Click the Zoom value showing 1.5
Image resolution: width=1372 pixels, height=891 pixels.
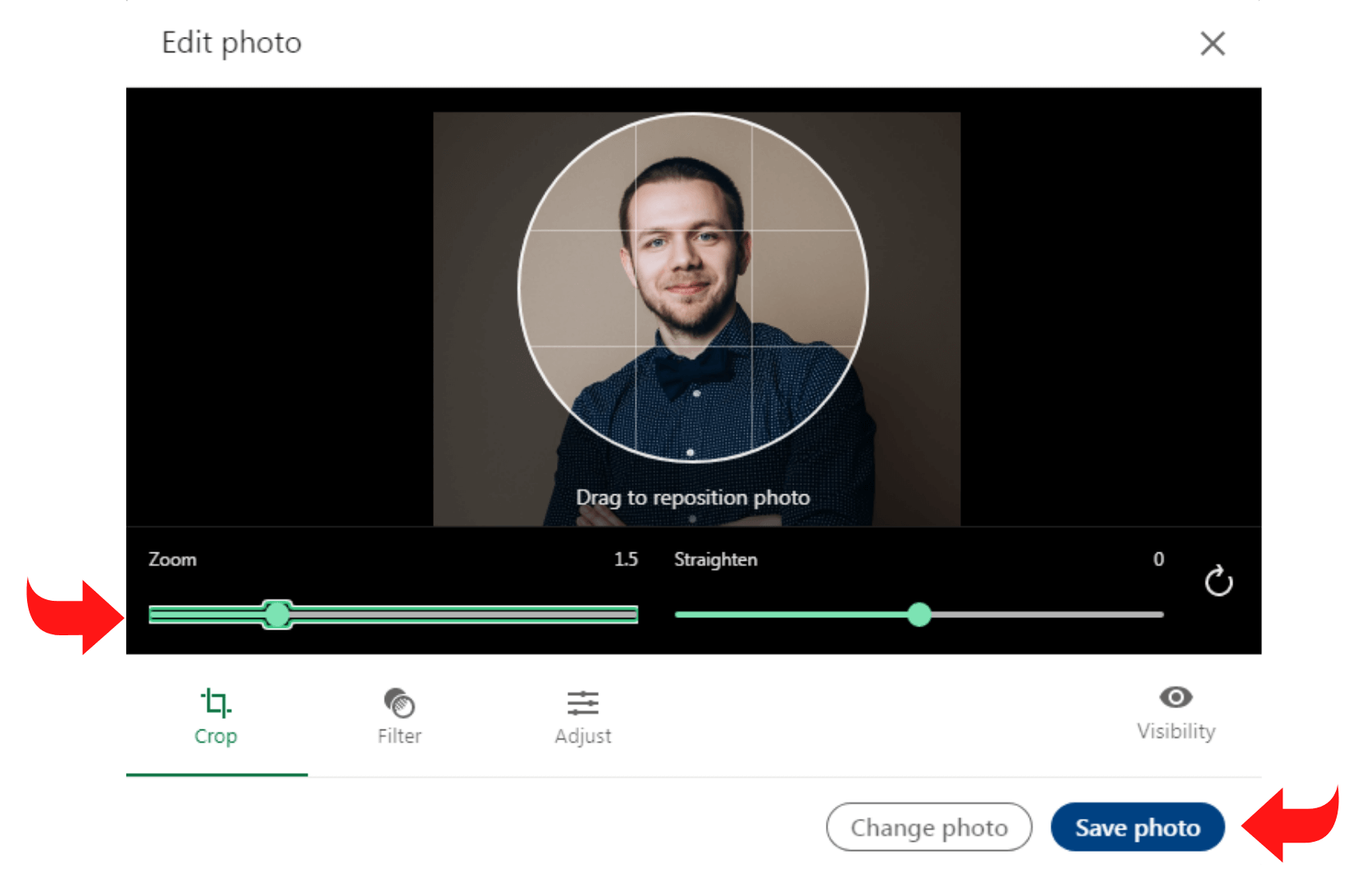coord(627,559)
